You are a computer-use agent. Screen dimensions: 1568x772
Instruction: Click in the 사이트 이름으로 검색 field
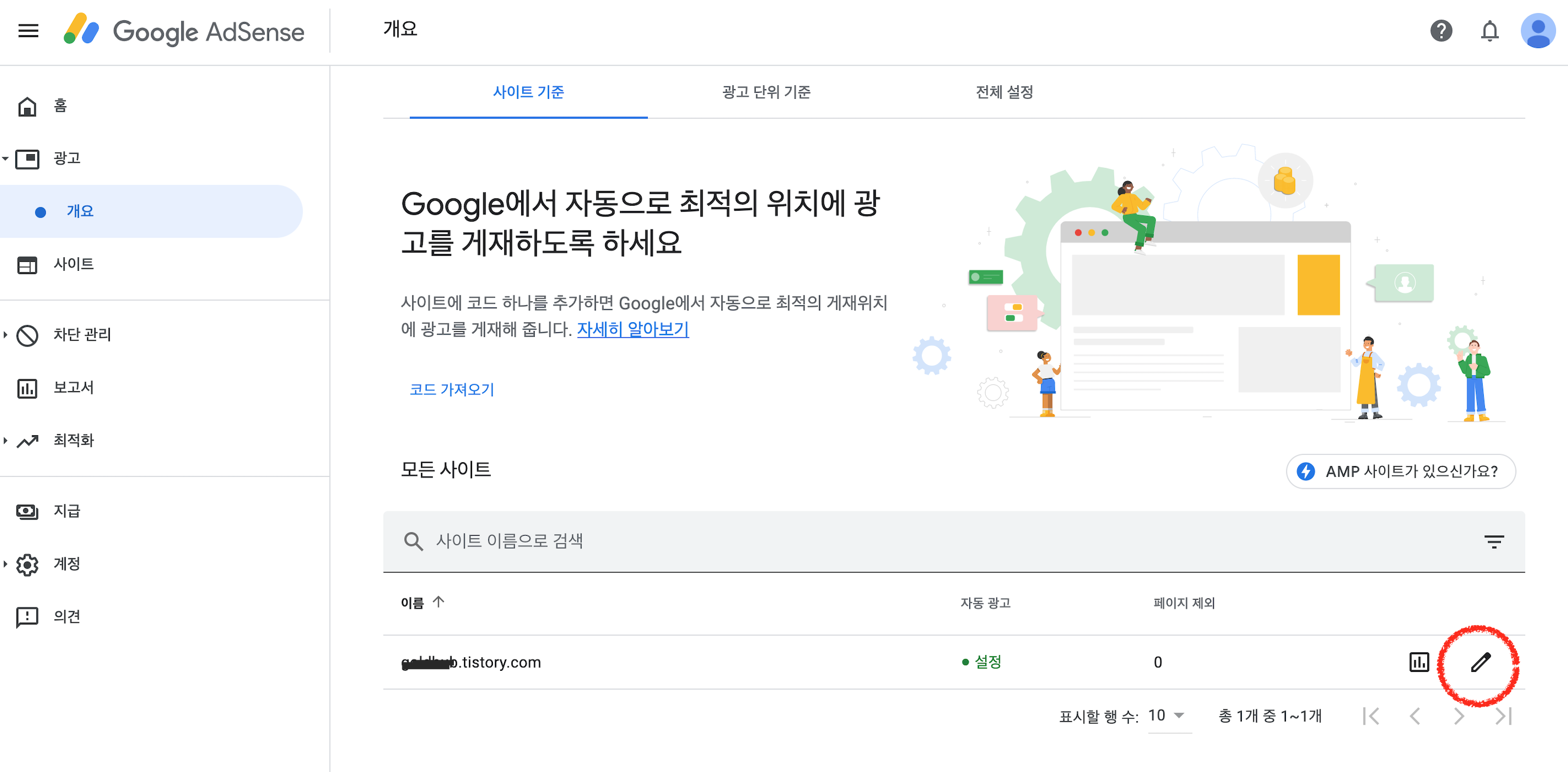tap(954, 541)
